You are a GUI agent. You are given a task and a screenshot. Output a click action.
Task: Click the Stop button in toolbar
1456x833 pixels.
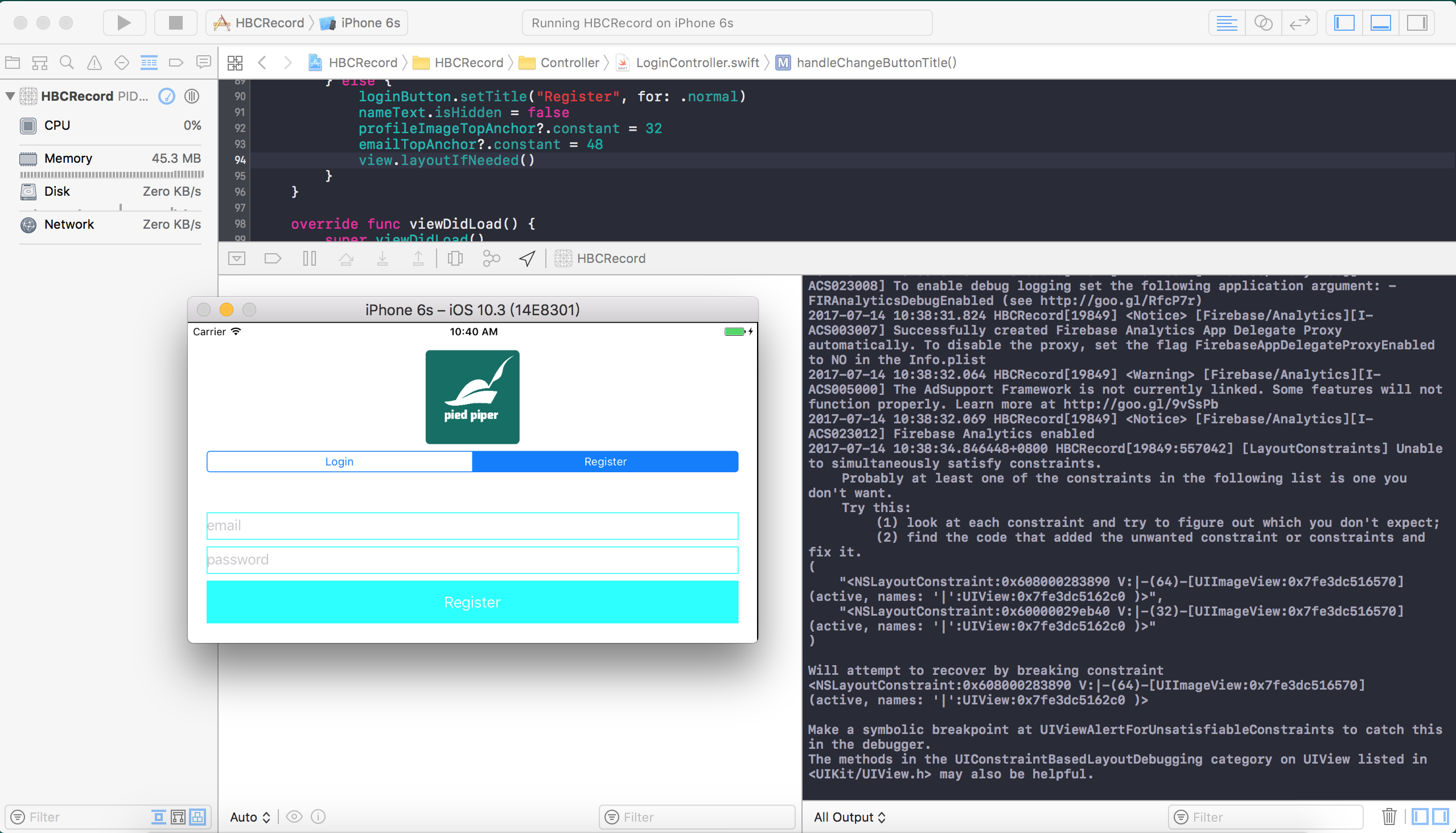click(175, 23)
